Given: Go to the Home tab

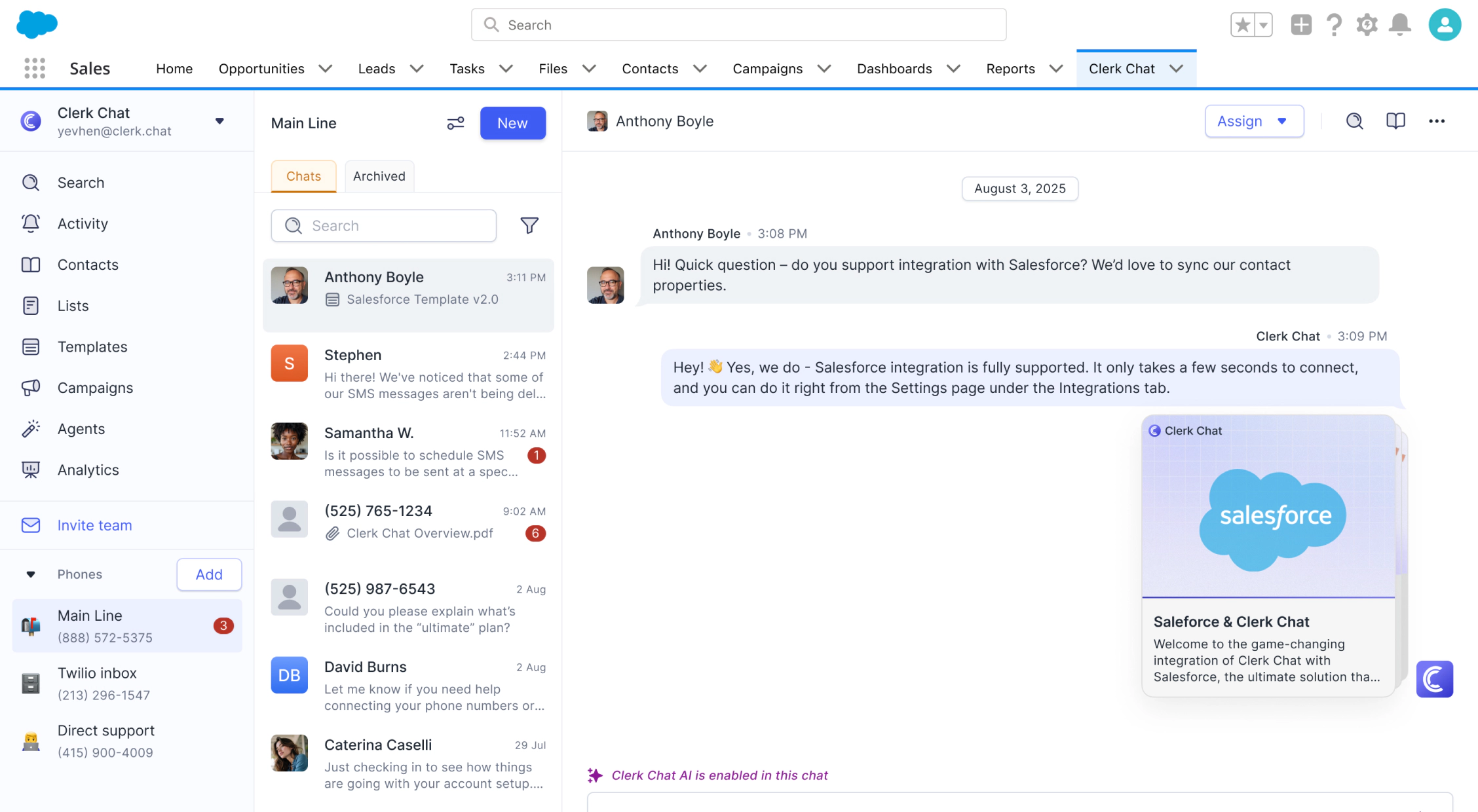Looking at the screenshot, I should 174,69.
